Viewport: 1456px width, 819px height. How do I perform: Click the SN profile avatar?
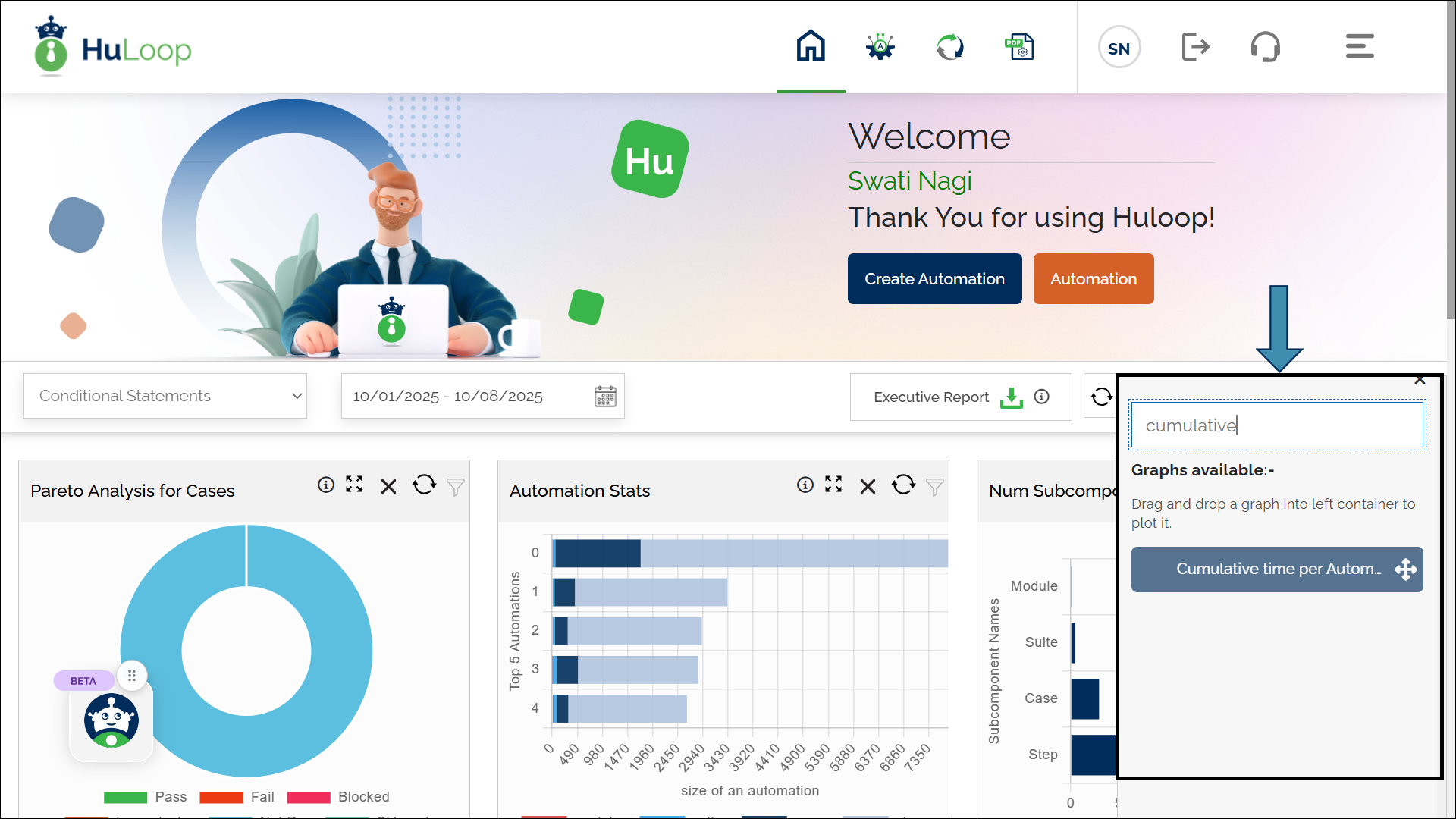1119,46
